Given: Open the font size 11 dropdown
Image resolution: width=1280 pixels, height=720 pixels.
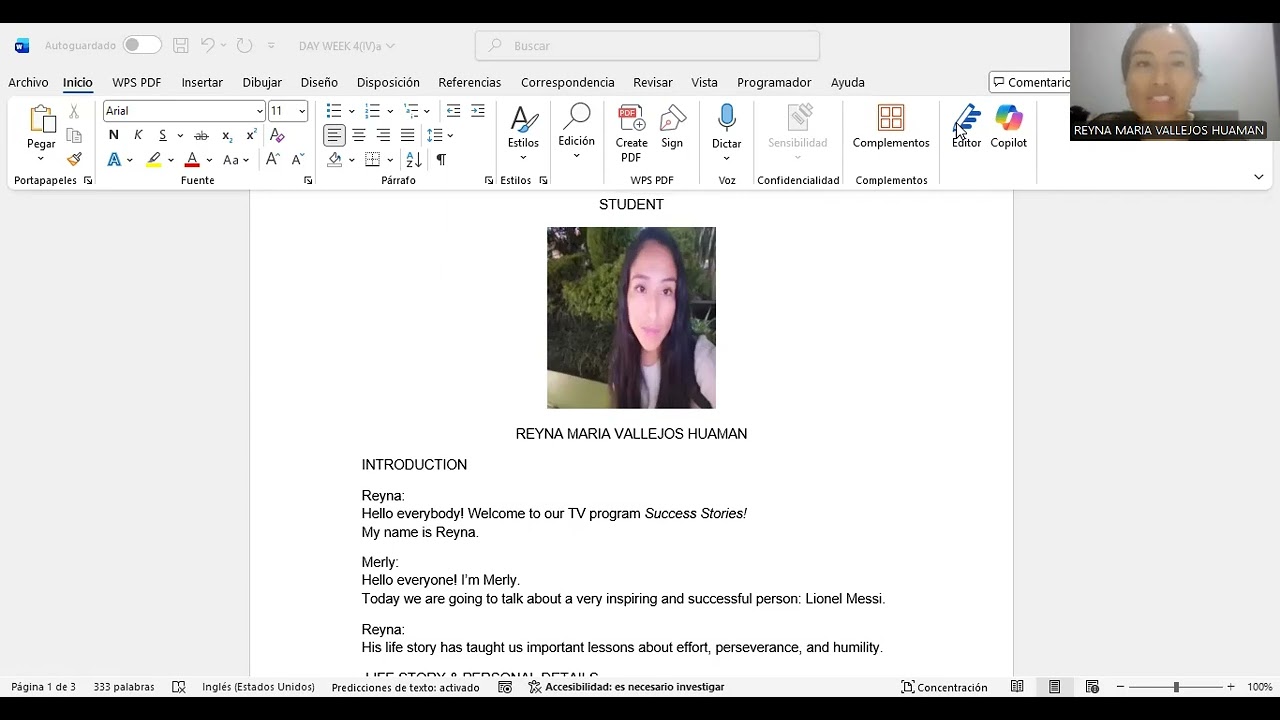Looking at the screenshot, I should pos(301,111).
